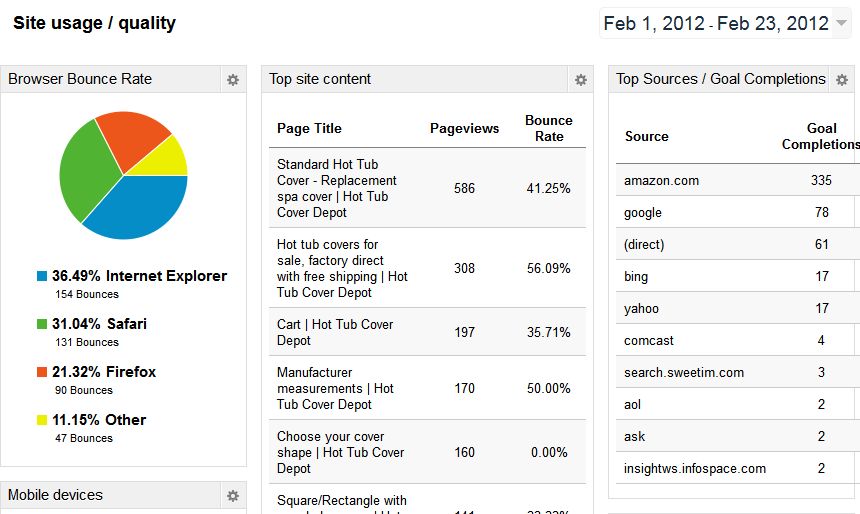Image resolution: width=860 pixels, height=514 pixels.
Task: Open Browser Bounce Rate widget settings gear
Action: pos(233,80)
